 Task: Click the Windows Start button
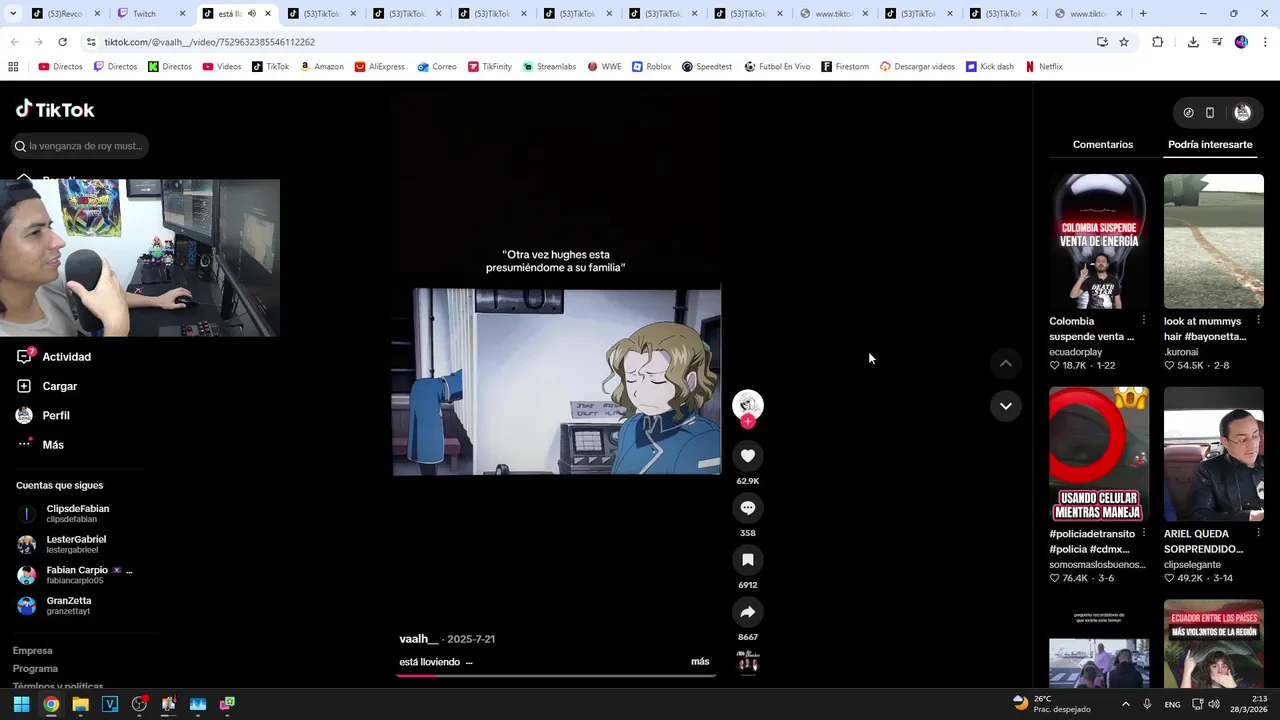[x=21, y=704]
